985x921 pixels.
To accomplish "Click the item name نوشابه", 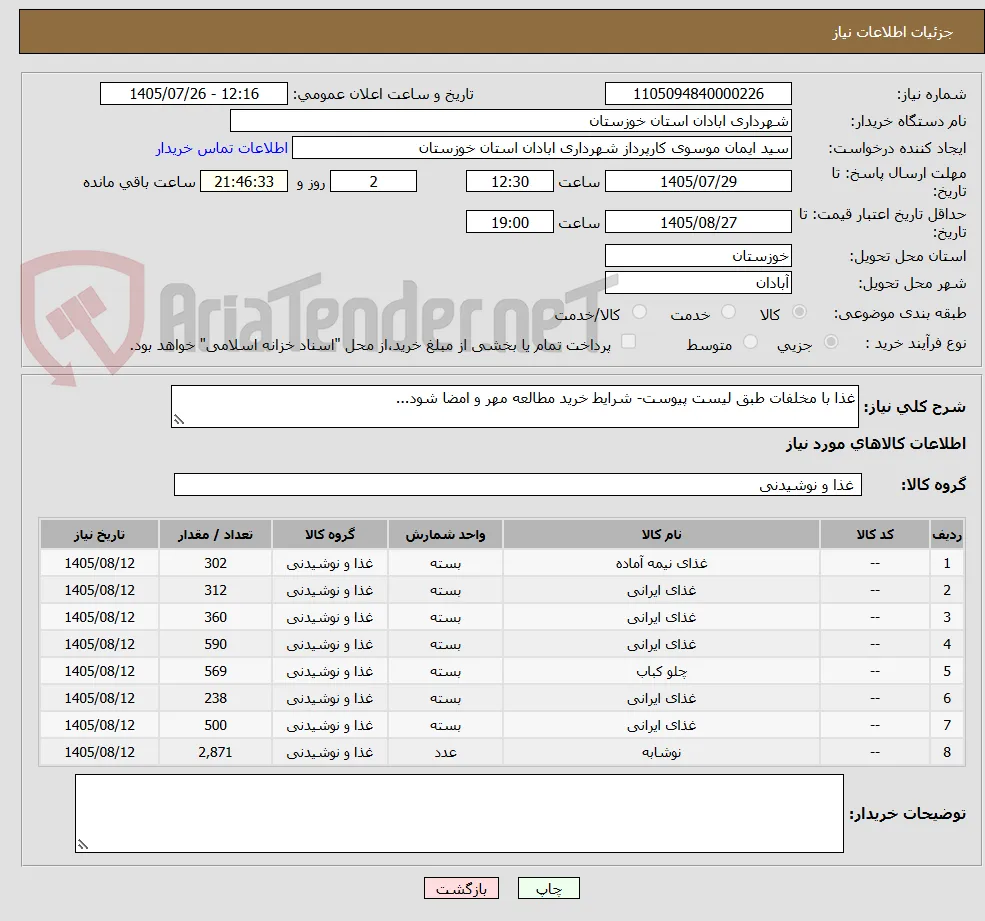I will point(661,753).
